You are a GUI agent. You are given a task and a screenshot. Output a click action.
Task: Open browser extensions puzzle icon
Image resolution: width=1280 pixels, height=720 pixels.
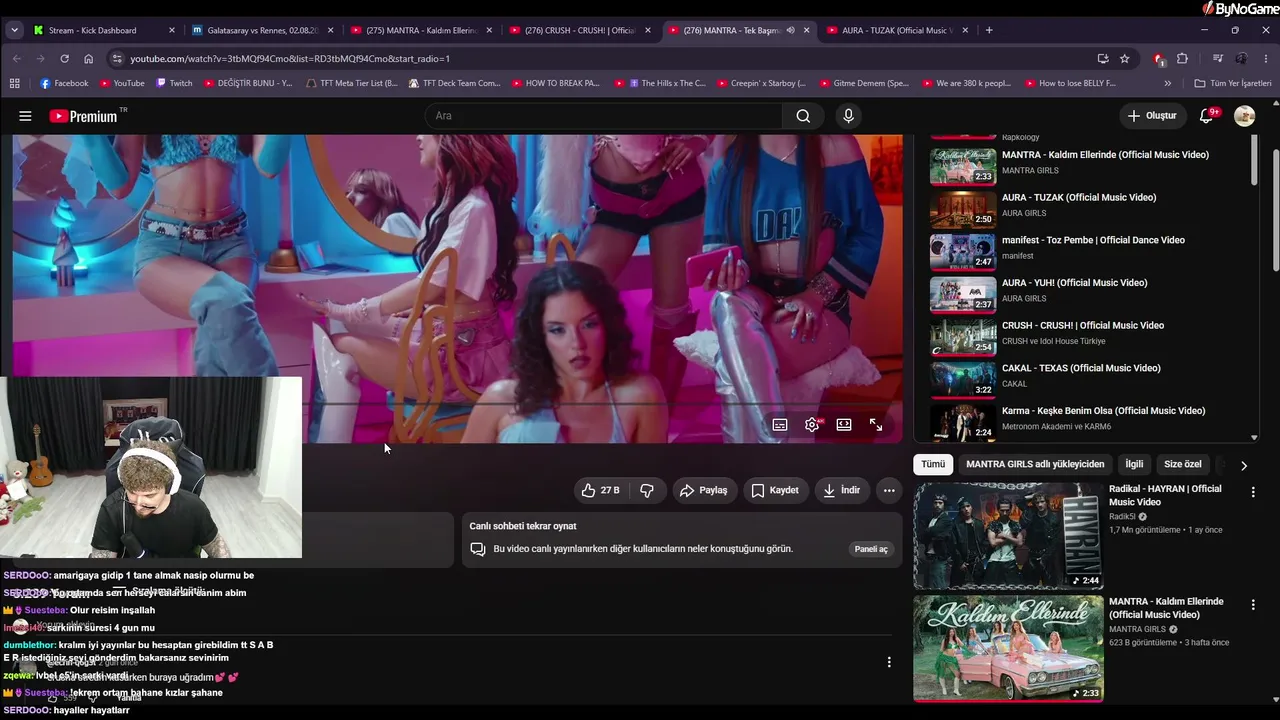tap(1183, 59)
